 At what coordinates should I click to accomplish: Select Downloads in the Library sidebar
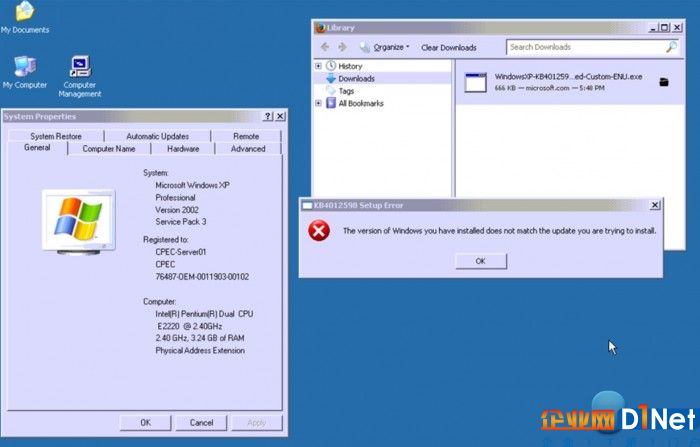(x=356, y=79)
